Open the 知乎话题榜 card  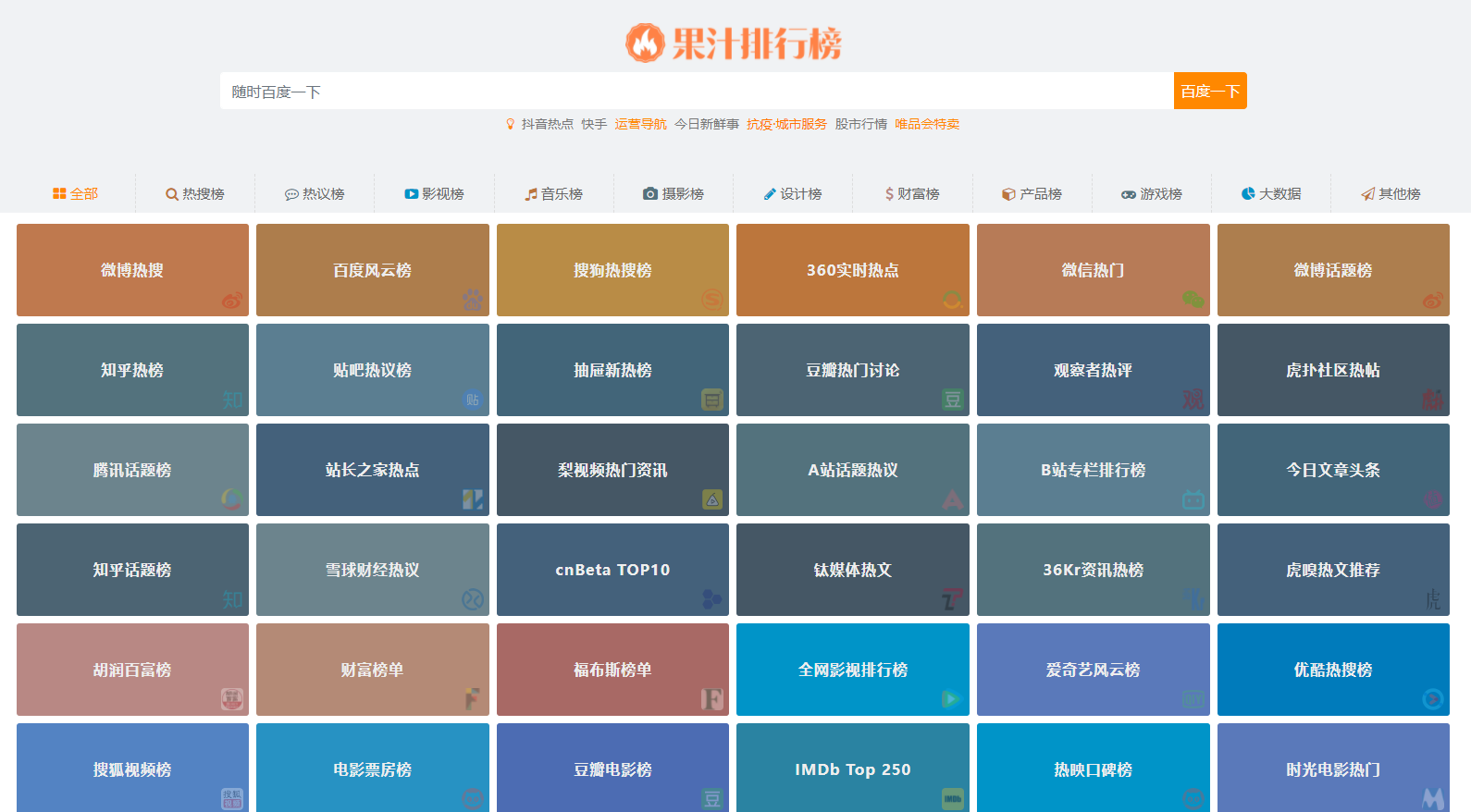coord(132,570)
